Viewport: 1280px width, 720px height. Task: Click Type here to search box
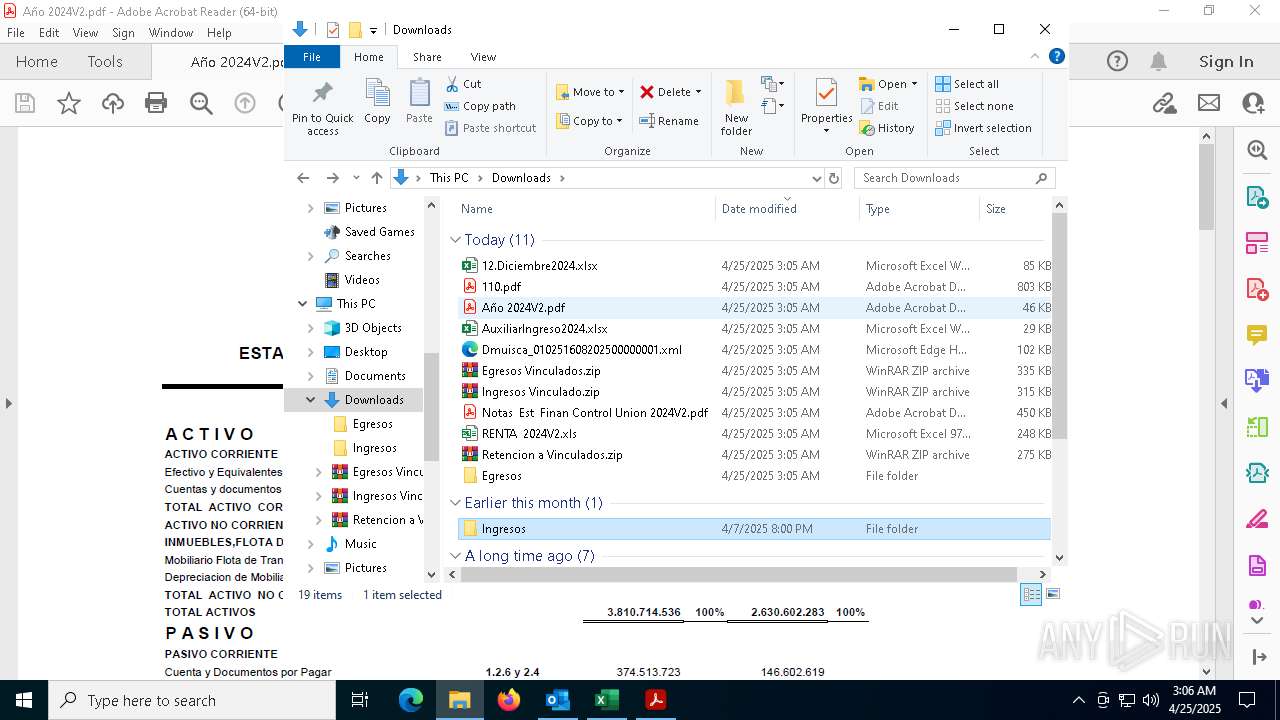[192, 700]
